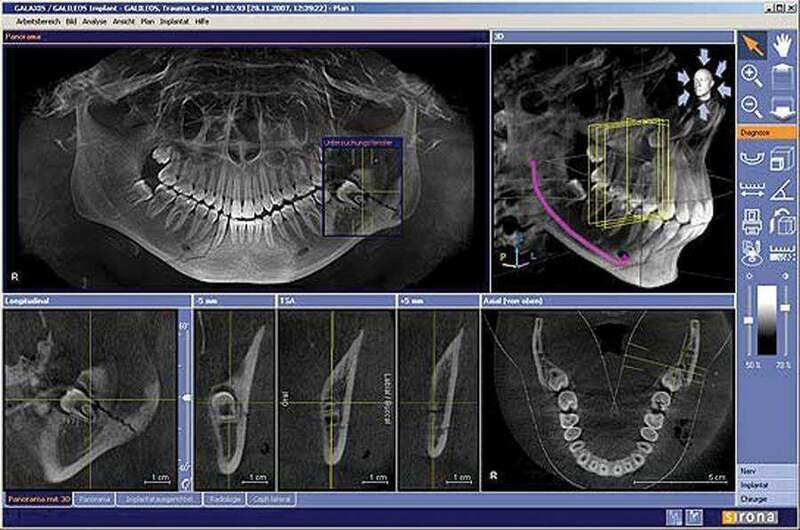
Task: Click the right contrast slider handle at 70%
Action: pos(786,308)
